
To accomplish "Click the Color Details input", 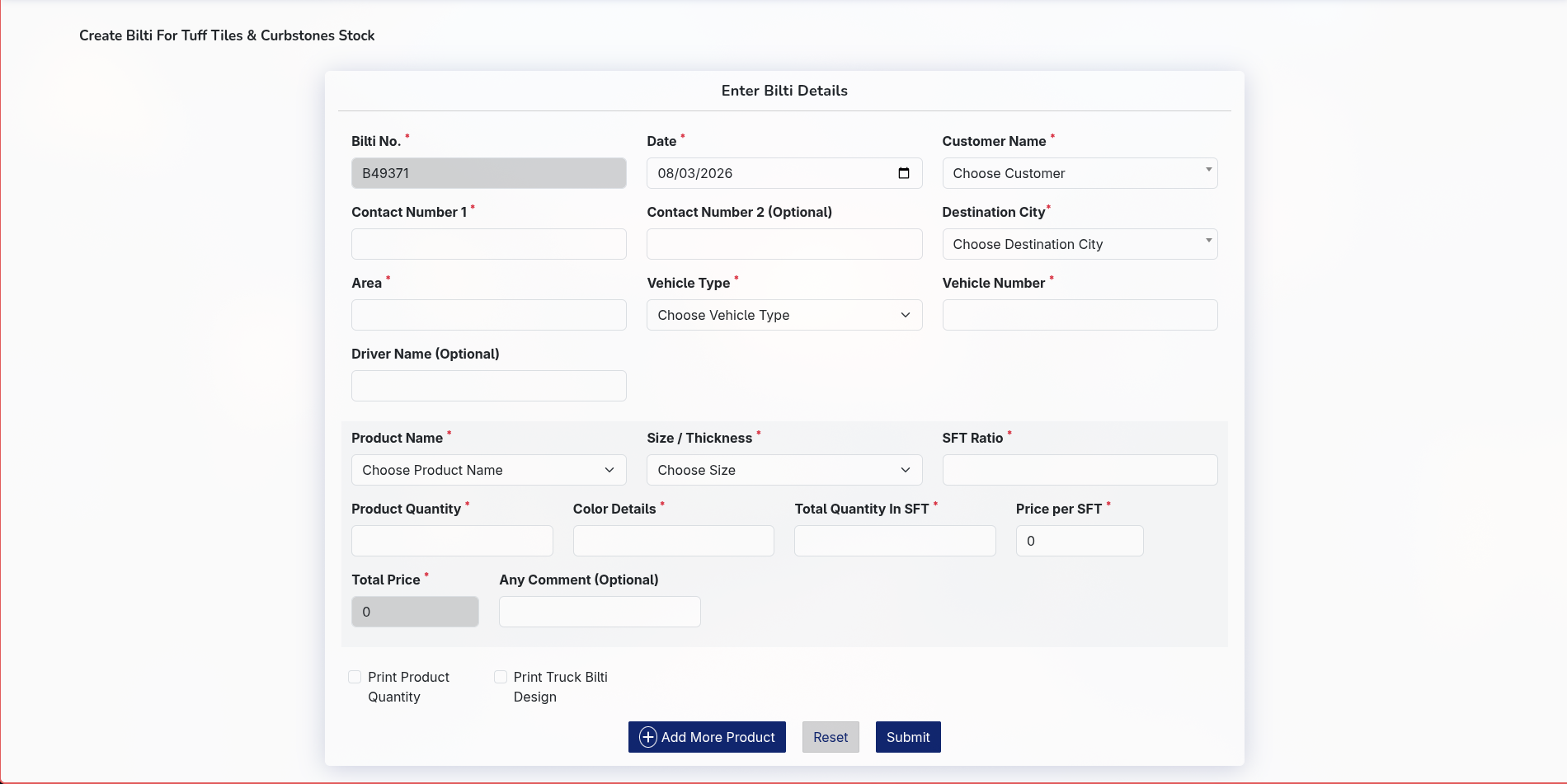I will pos(674,541).
